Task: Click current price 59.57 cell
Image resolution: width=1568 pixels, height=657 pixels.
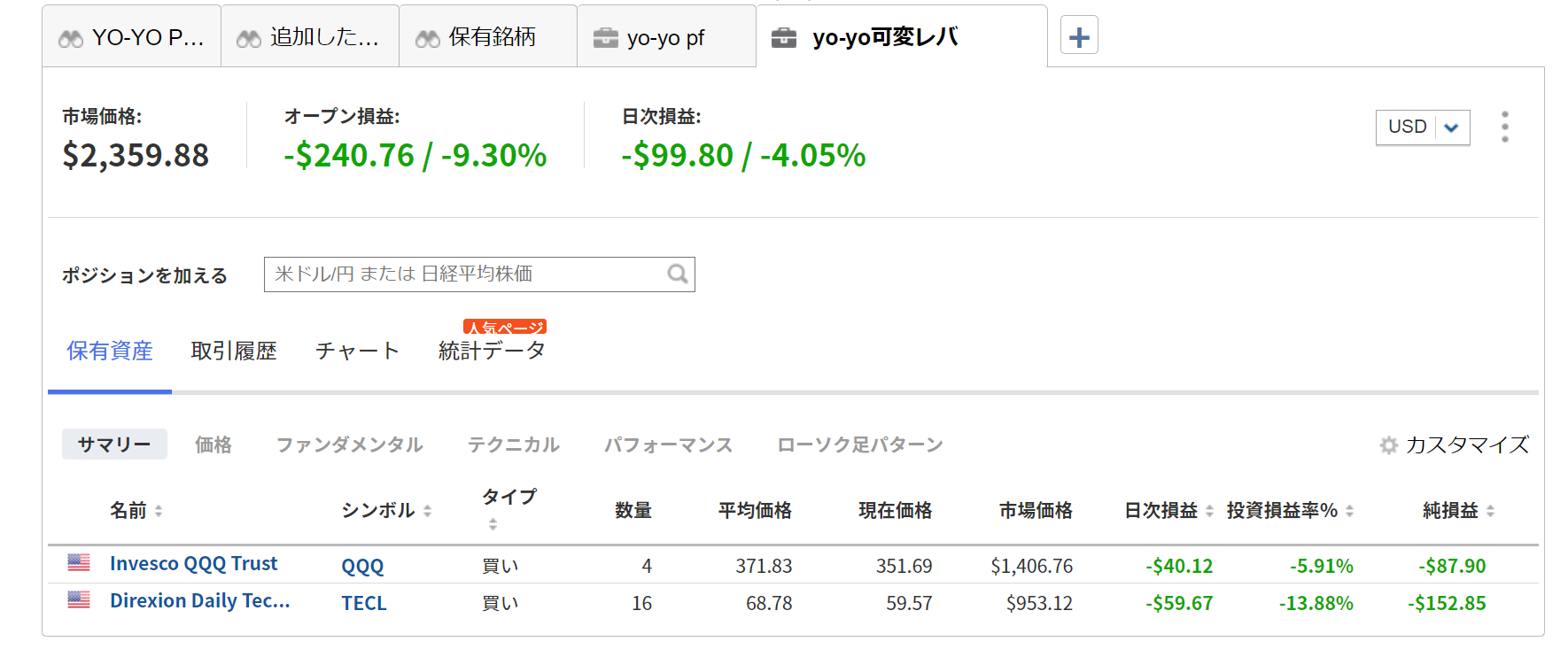Action: 909,603
